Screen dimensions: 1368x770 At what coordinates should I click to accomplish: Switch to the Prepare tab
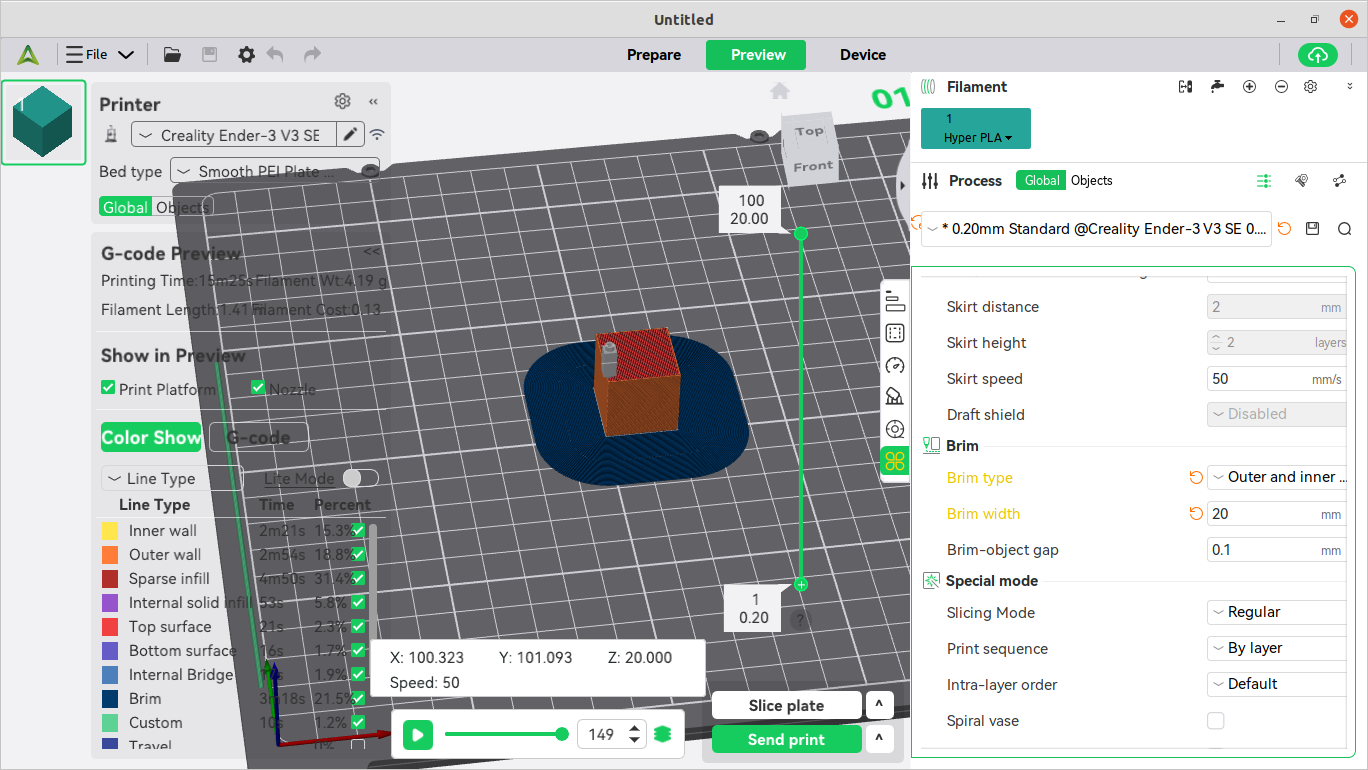tap(654, 55)
